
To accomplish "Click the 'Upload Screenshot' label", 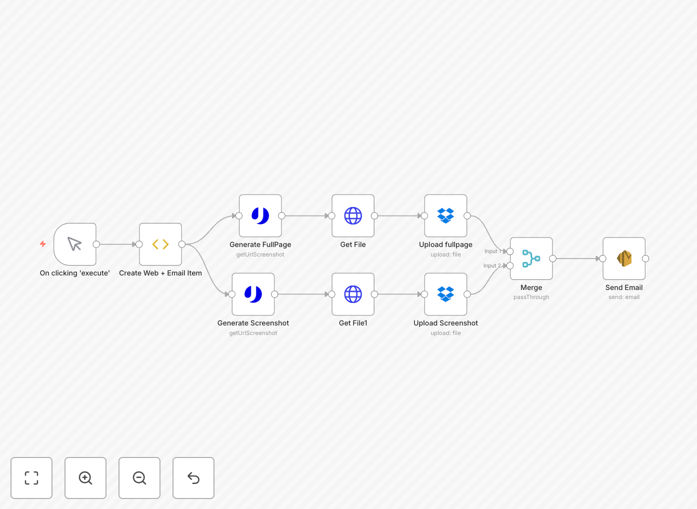I will (445, 323).
